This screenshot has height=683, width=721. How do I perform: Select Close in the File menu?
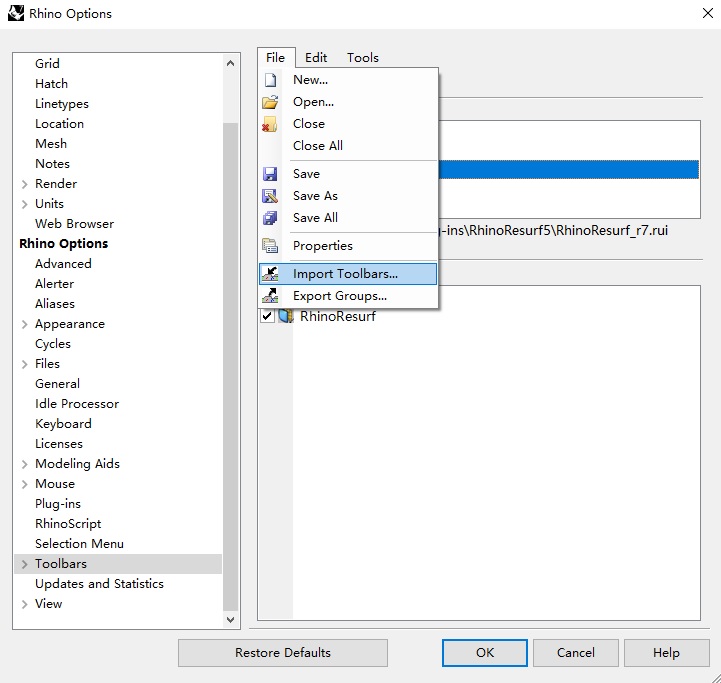[348, 124]
